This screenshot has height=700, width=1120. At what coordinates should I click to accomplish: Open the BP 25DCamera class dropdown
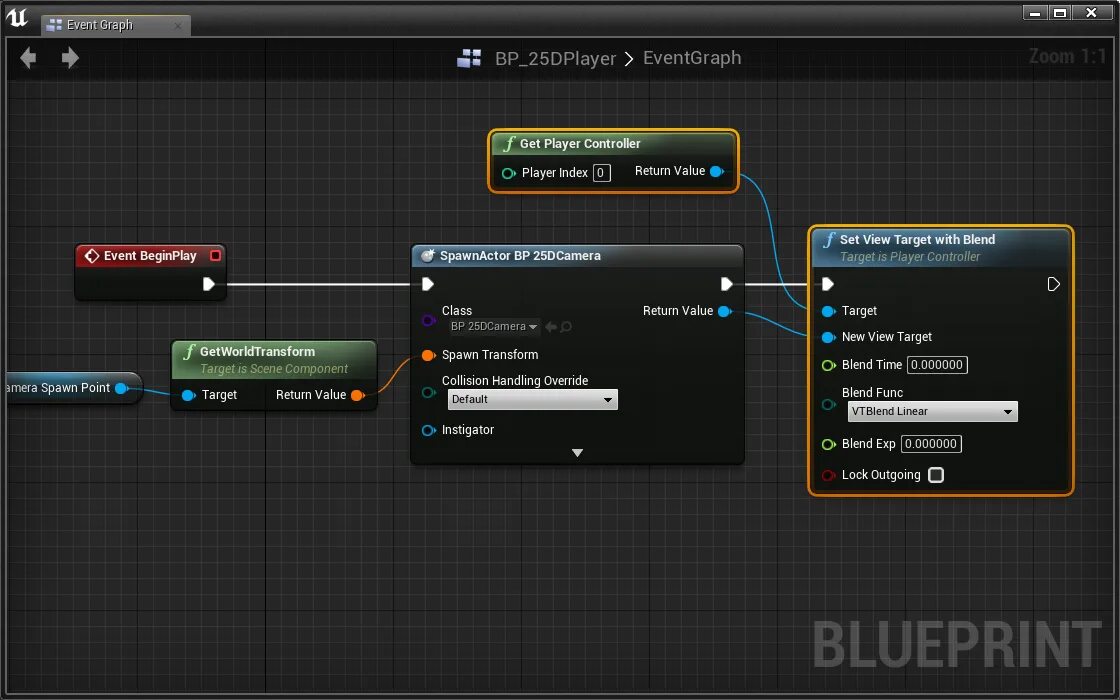pos(494,326)
